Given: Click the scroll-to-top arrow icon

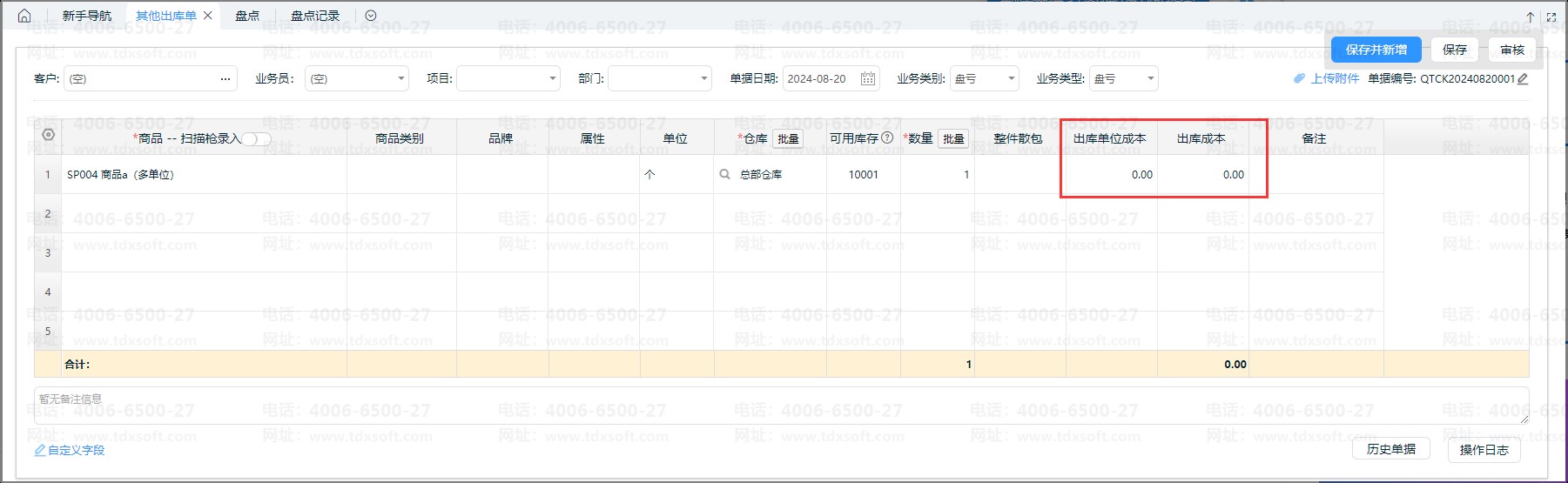Looking at the screenshot, I should (x=1531, y=17).
